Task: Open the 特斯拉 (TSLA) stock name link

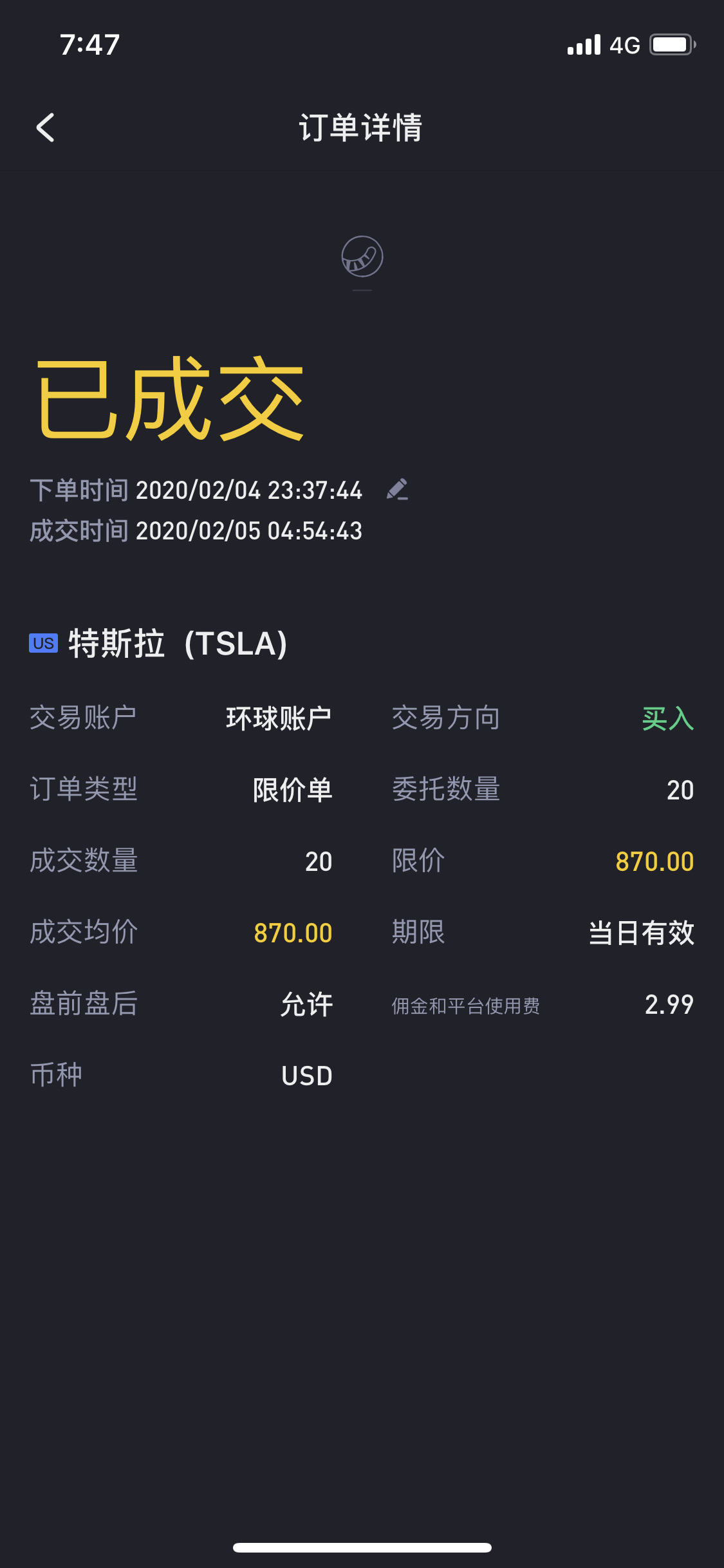Action: (x=178, y=643)
